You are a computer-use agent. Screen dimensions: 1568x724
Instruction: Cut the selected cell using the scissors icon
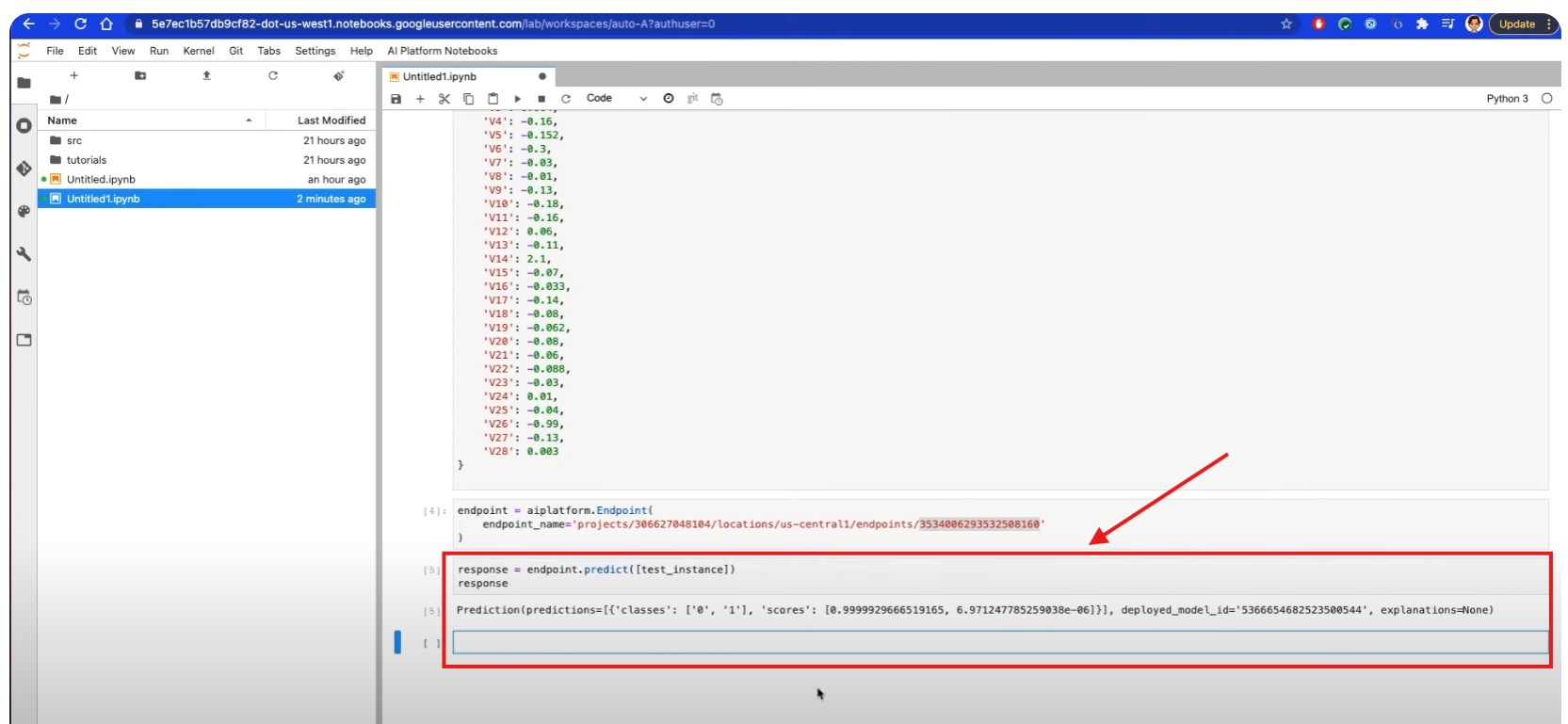[x=445, y=99]
